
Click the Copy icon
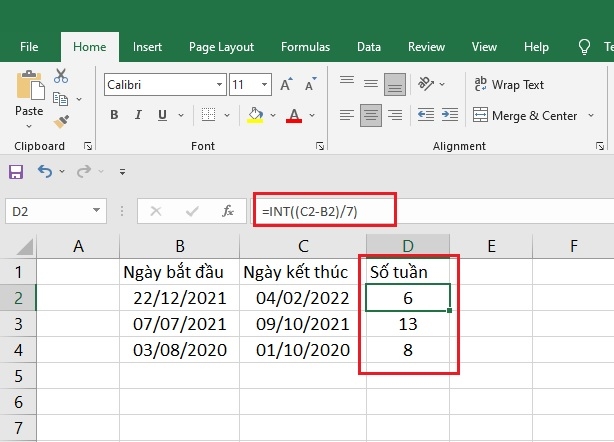coord(60,99)
